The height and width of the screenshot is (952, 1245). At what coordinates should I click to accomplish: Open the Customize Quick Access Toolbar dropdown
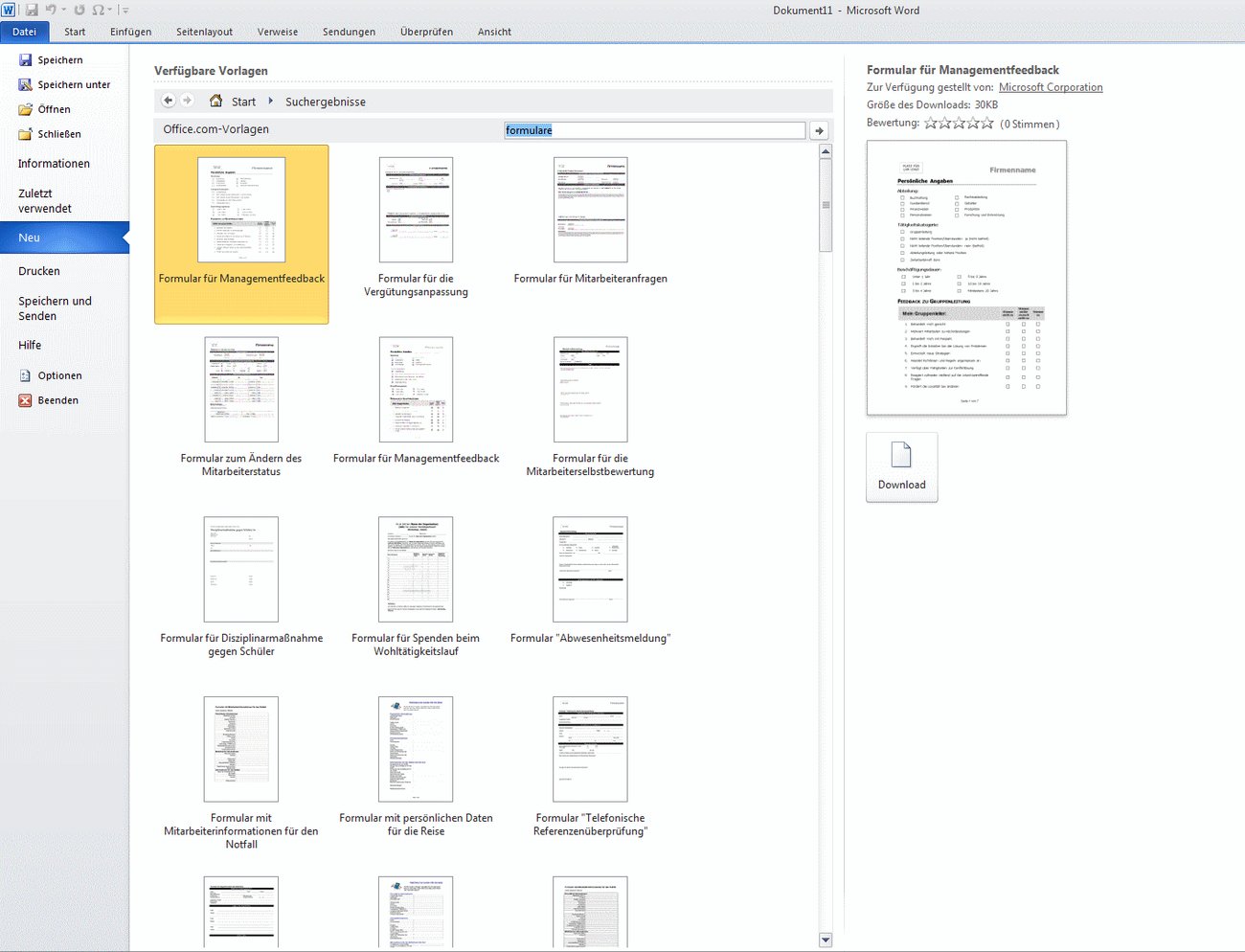pyautogui.click(x=124, y=10)
